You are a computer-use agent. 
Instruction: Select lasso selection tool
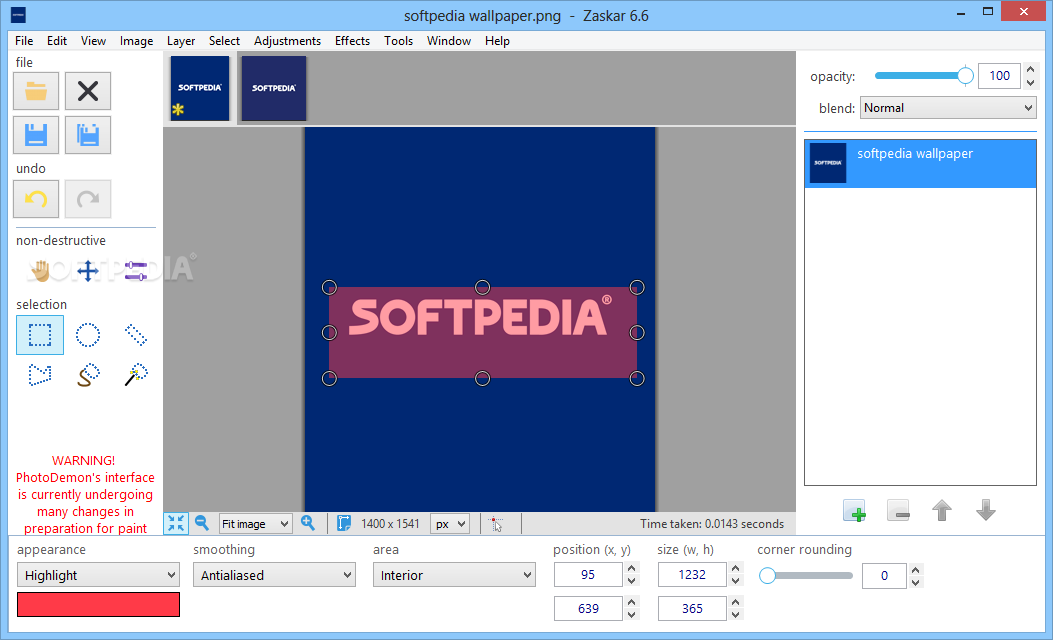click(x=88, y=374)
